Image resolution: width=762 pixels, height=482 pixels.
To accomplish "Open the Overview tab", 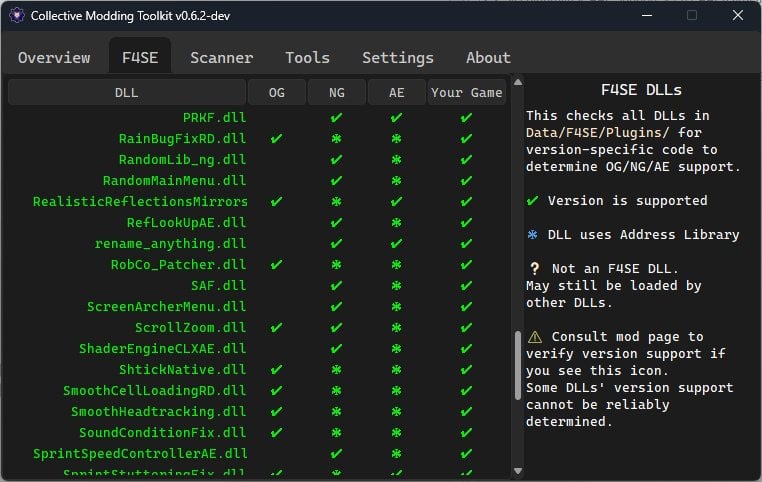I will (x=54, y=57).
